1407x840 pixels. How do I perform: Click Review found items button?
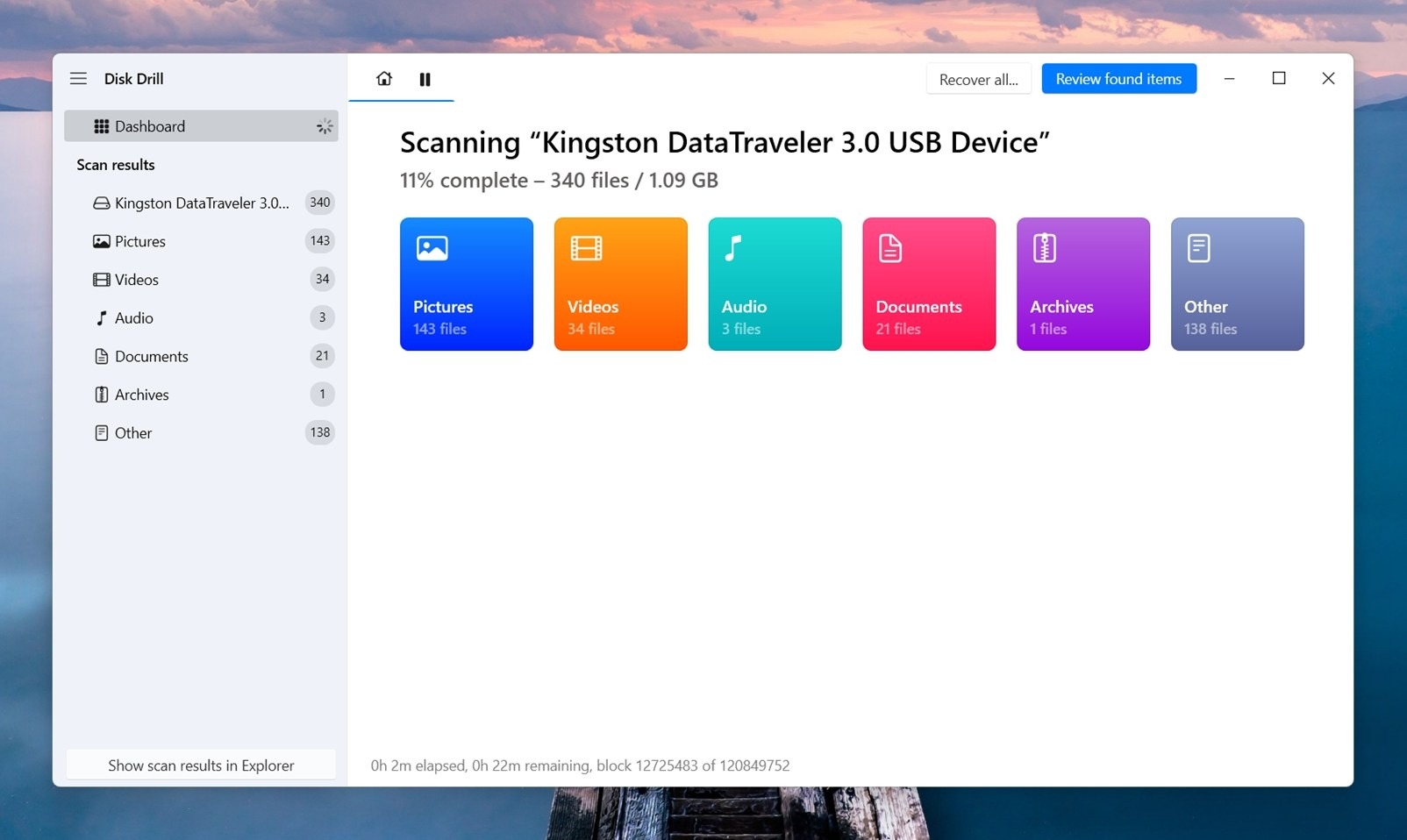[1118, 79]
